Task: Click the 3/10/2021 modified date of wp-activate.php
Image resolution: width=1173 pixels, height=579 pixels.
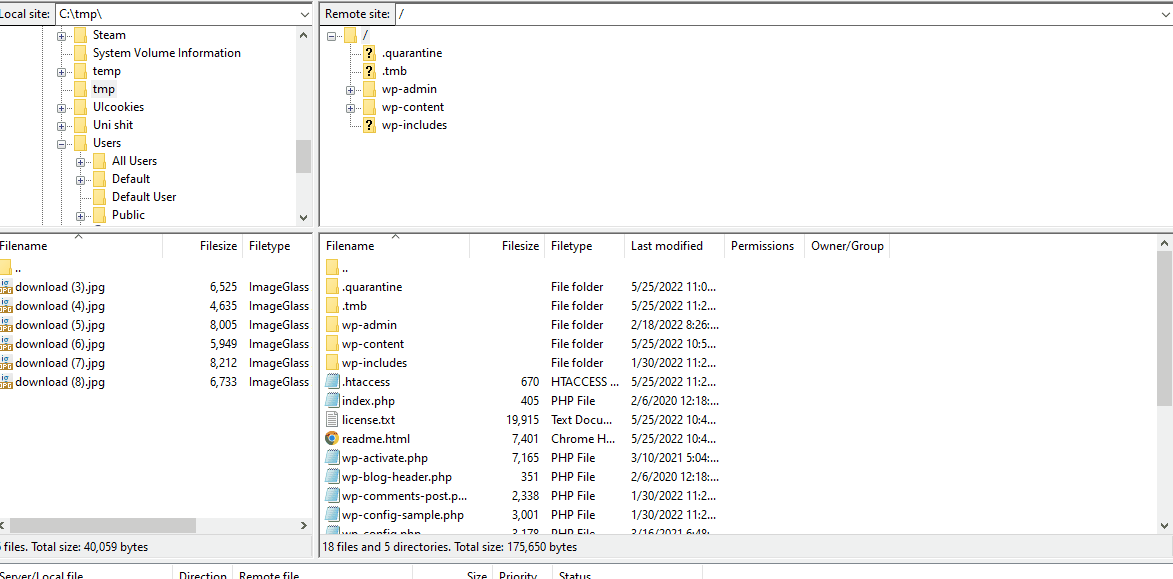Action: tap(676, 458)
